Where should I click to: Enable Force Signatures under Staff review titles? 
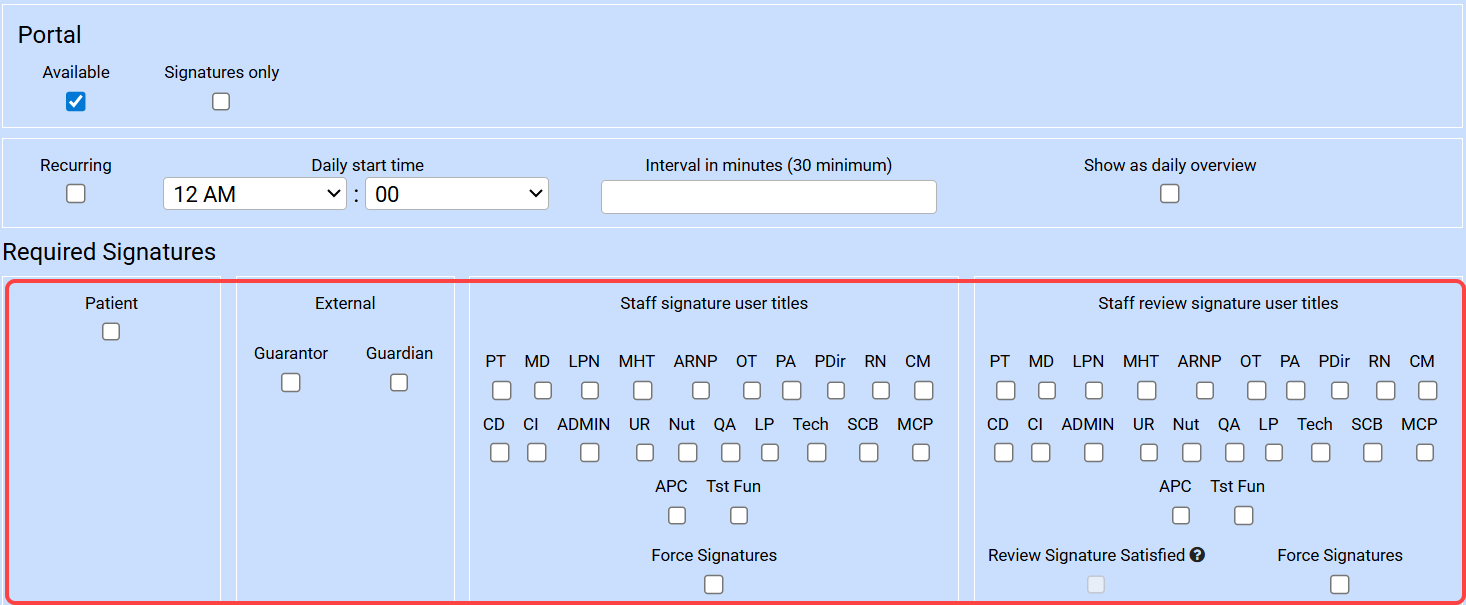1340,584
